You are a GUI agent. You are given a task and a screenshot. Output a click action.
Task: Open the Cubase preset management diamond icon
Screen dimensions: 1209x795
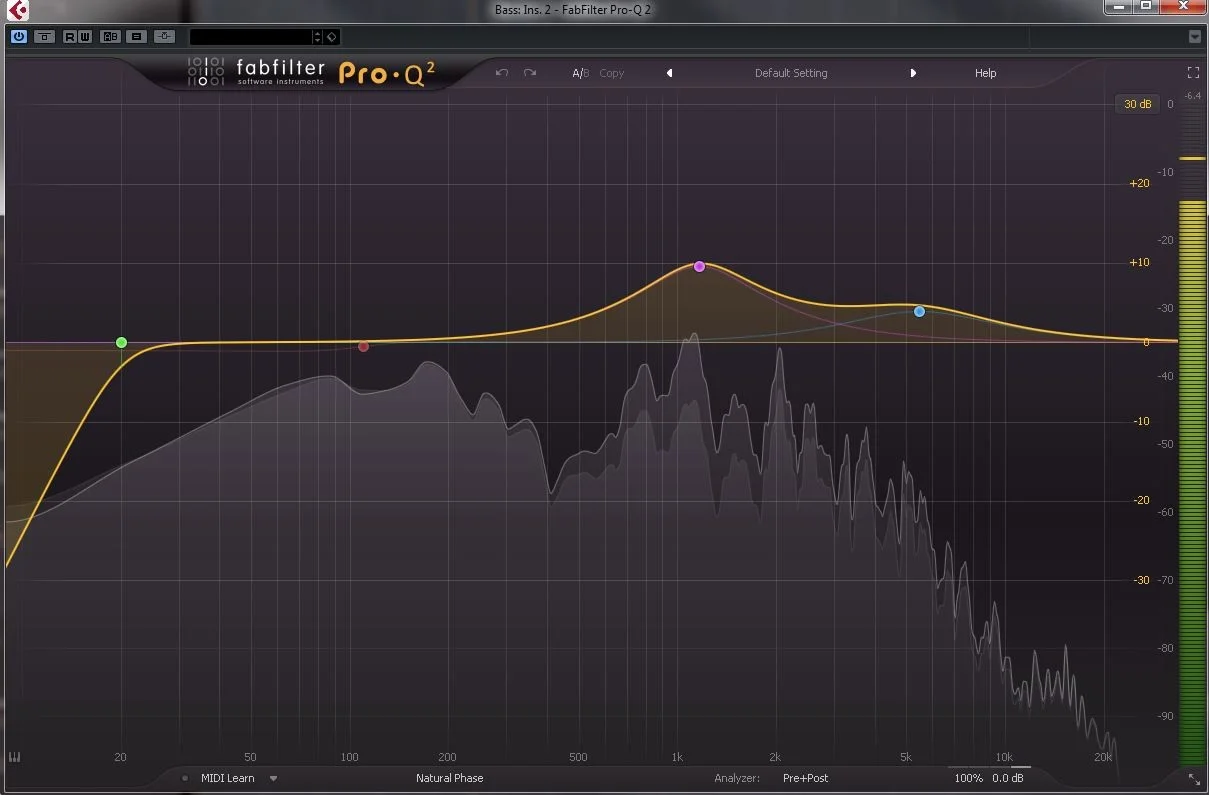pos(332,37)
